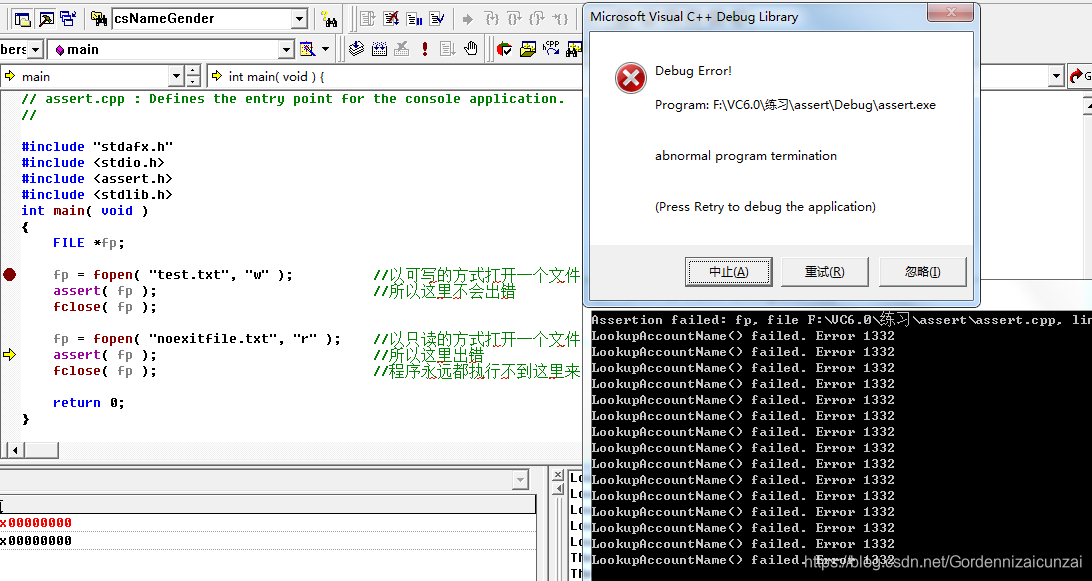This screenshot has height=581, width=1092.
Task: Select the Execute Program exclamation icon
Action: point(423,48)
